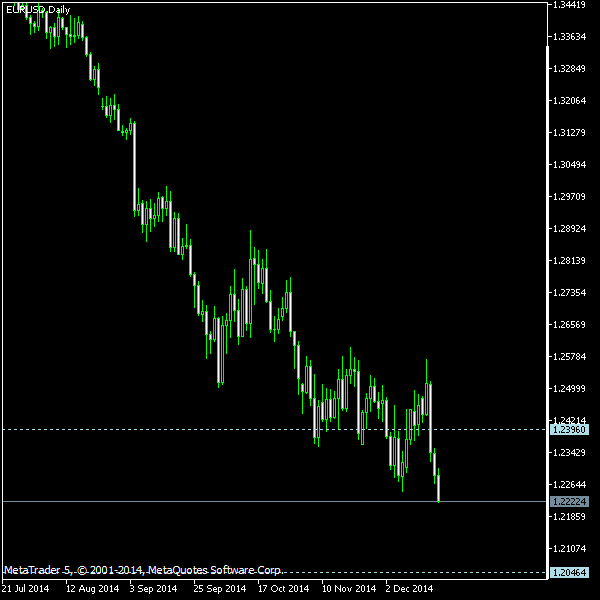The height and width of the screenshot is (600, 600).
Task: Click the long bearish candle dropping from 1.31279 to 1.29400
Action: [x=134, y=167]
